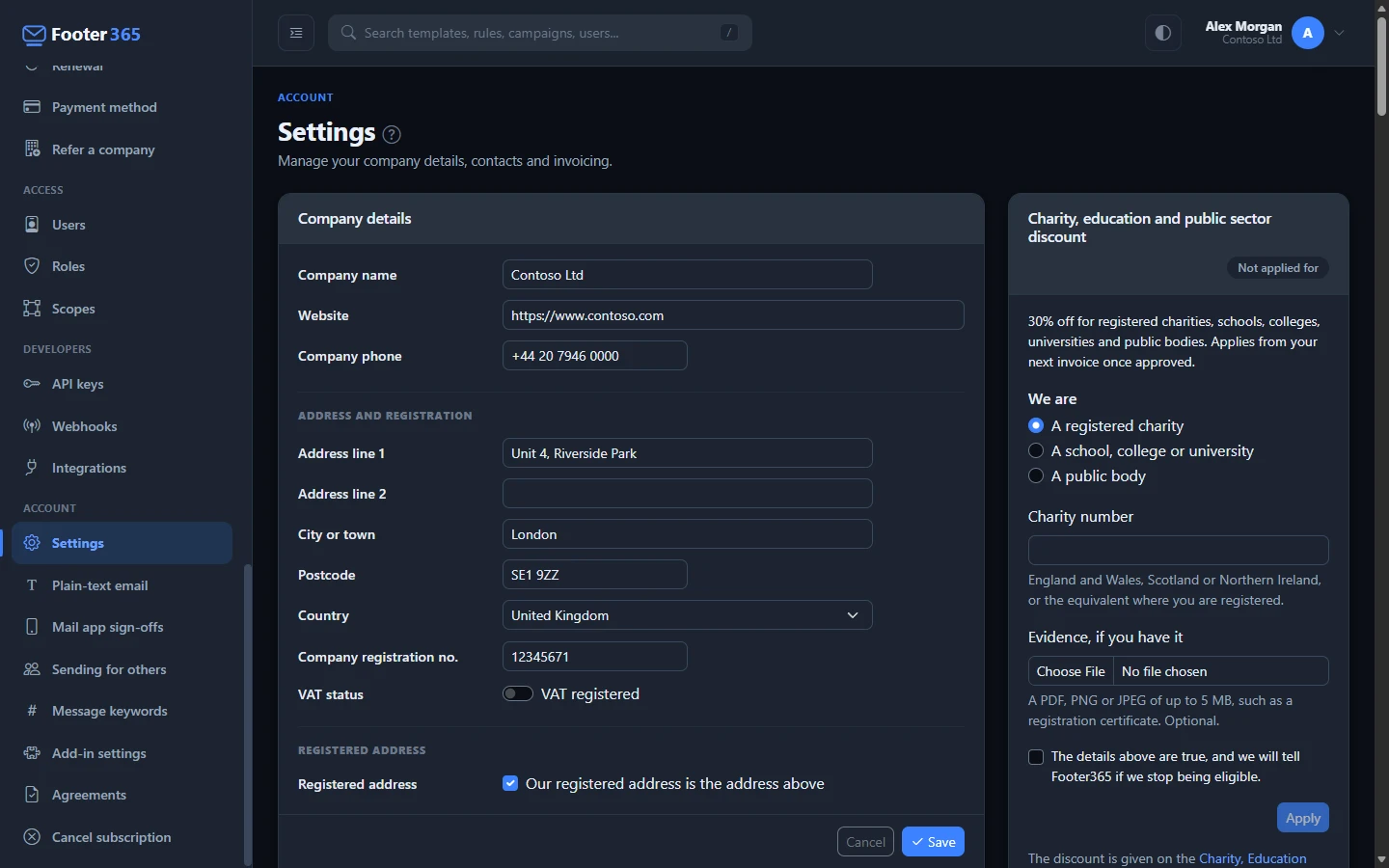Screen dimensions: 1389x868
Task: Click the search templates box
Action: (540, 33)
